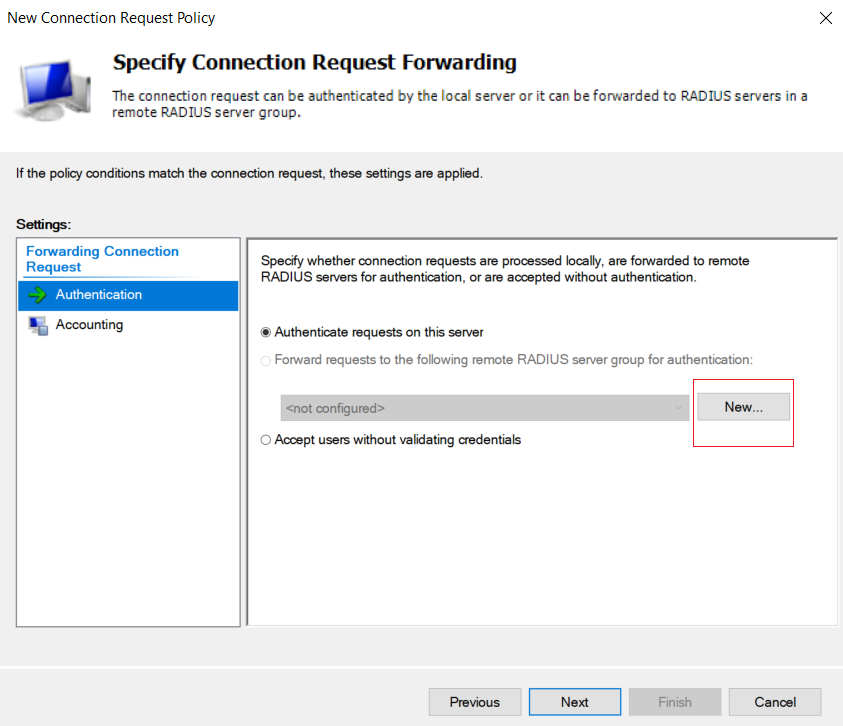Click the greyed-out Finish button

675,702
